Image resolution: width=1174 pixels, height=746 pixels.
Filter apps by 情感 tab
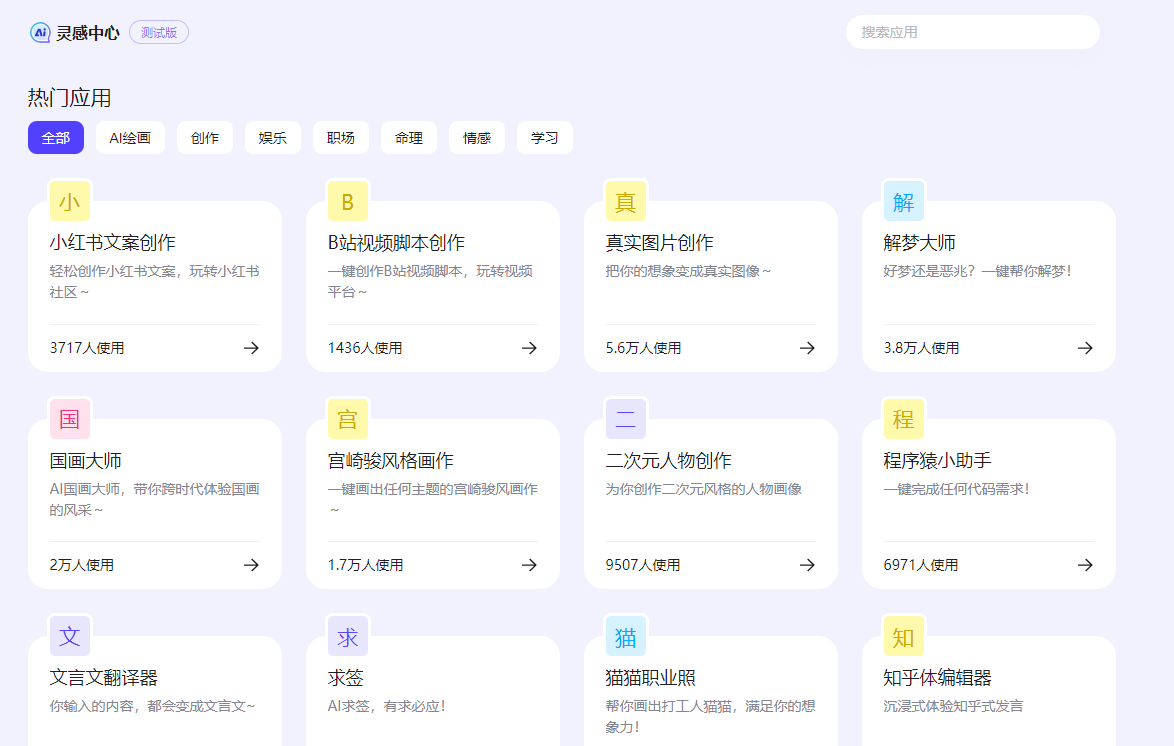click(477, 138)
